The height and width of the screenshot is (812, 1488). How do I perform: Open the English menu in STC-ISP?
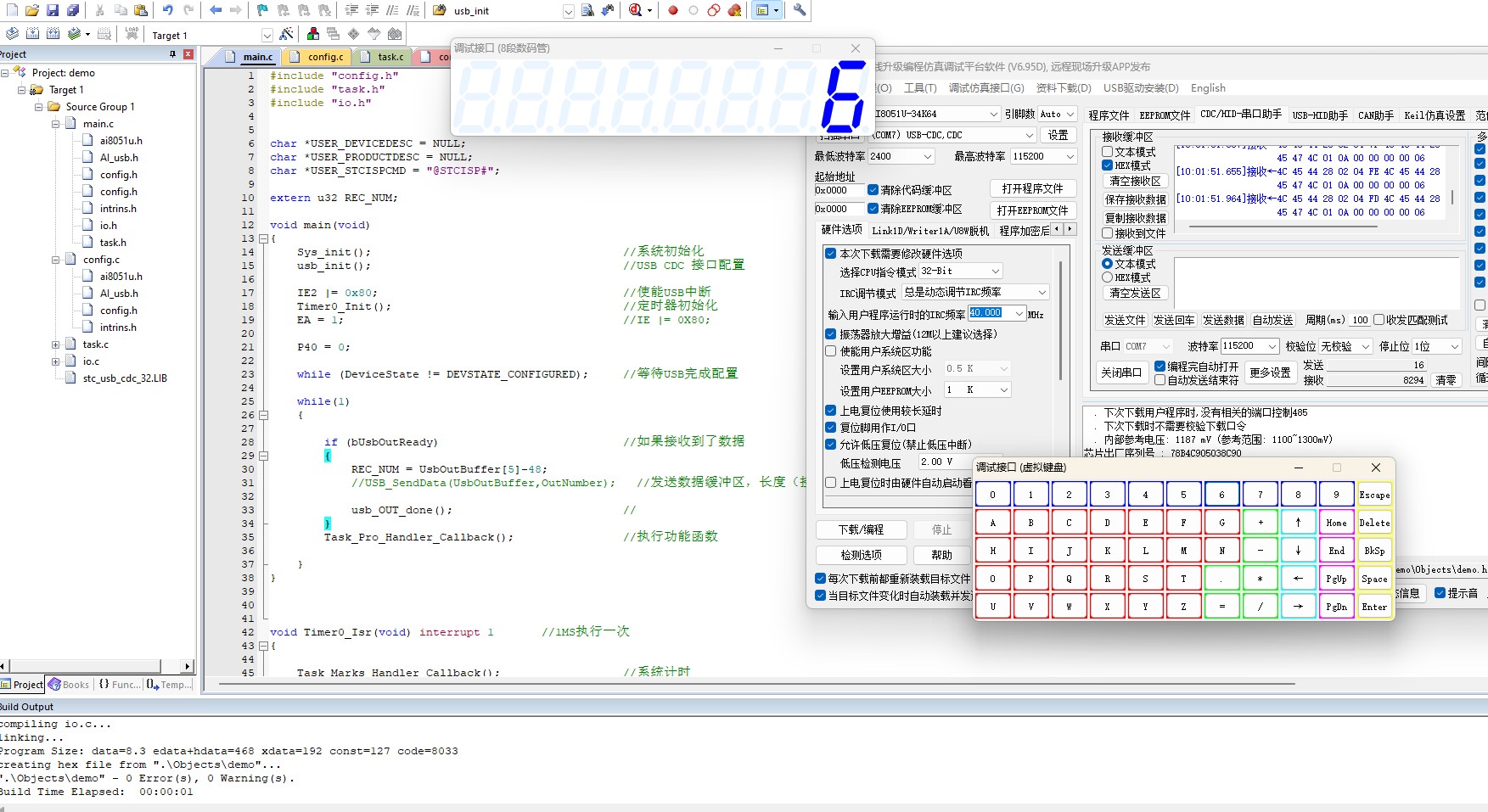(x=1208, y=87)
